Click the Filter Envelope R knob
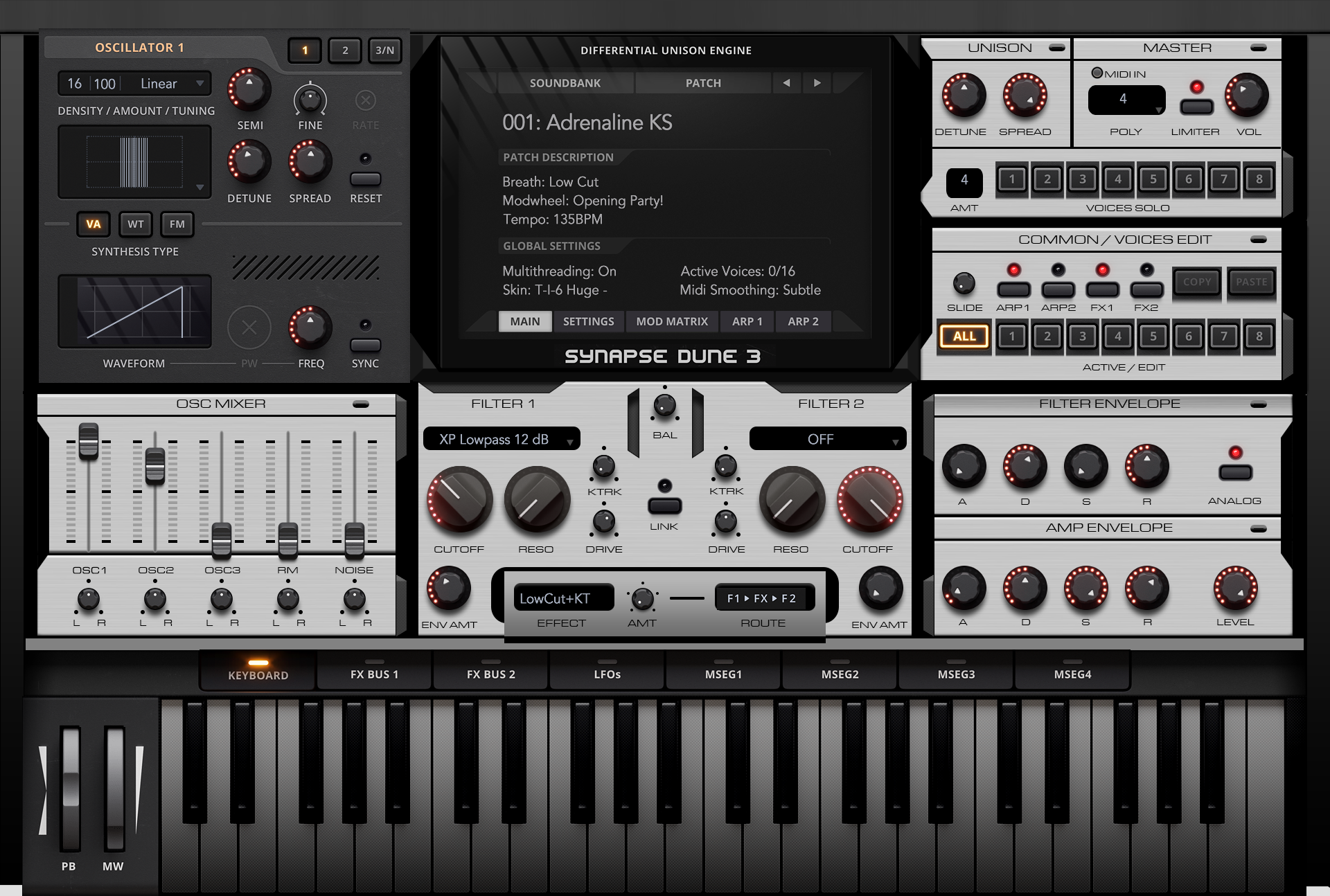Viewport: 1330px width, 896px height. coord(1146,466)
